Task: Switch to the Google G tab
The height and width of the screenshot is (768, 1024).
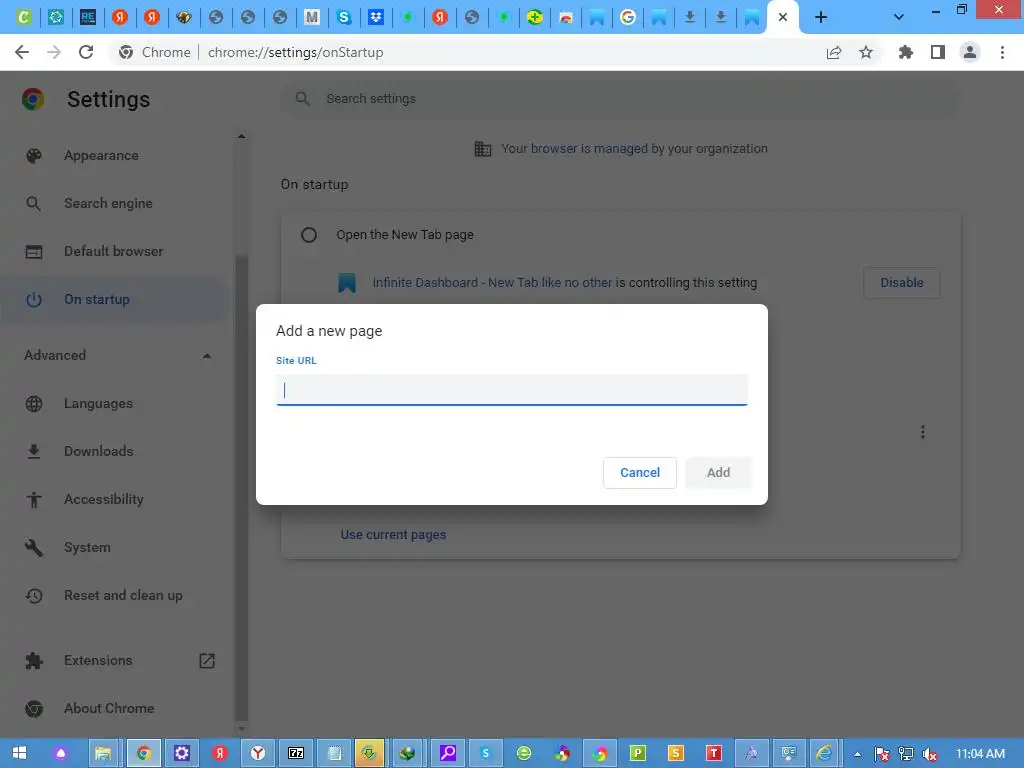Action: pos(628,18)
